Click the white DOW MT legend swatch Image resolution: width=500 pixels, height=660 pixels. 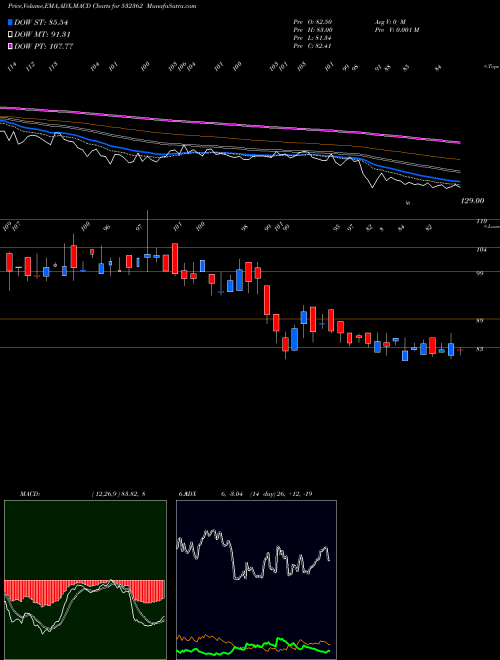click(10, 35)
